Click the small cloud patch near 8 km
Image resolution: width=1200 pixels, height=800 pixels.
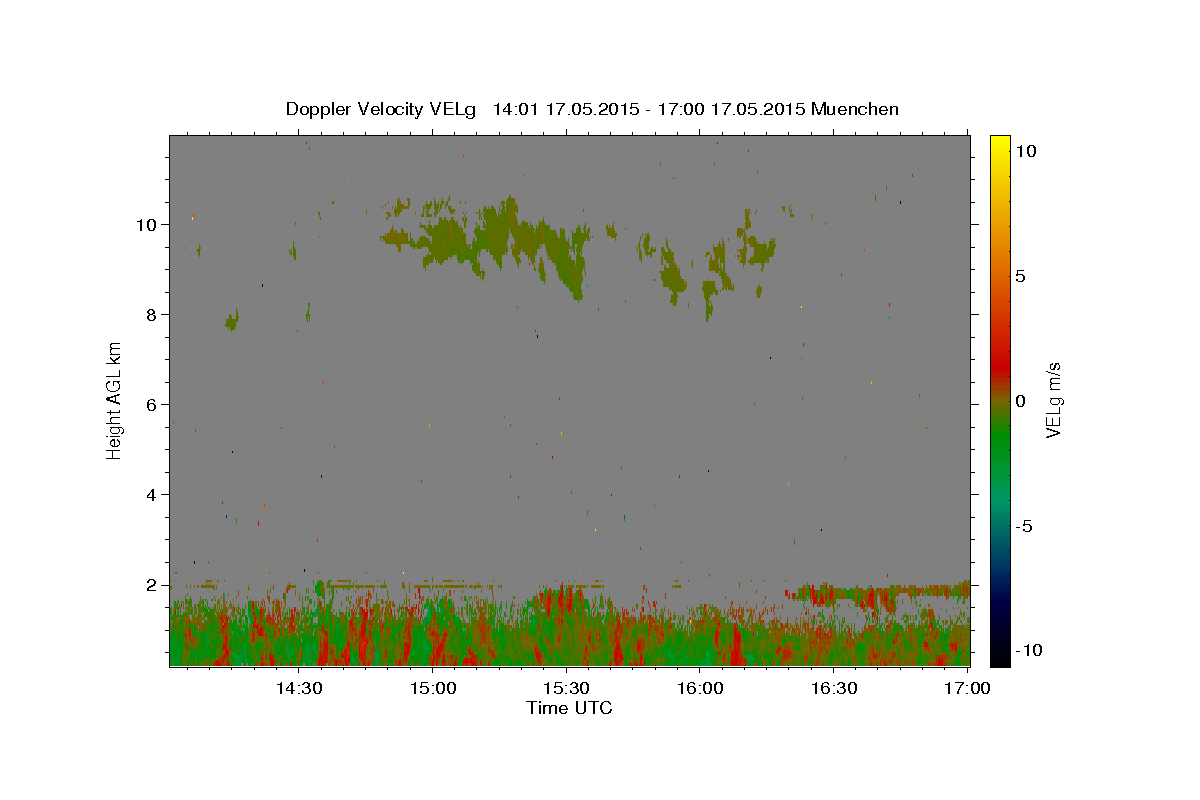pyautogui.click(x=232, y=320)
